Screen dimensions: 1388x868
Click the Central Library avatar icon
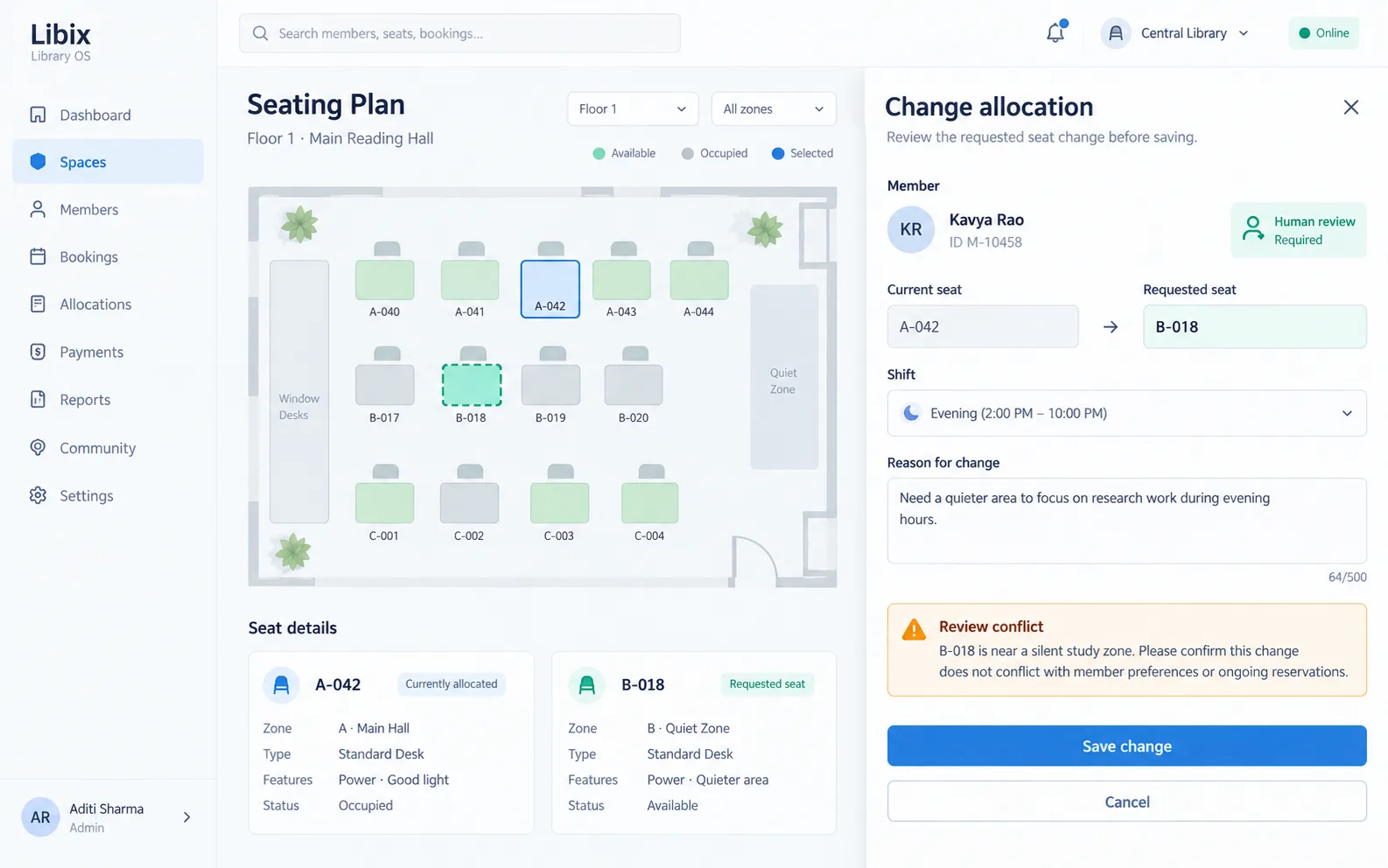click(x=1116, y=33)
